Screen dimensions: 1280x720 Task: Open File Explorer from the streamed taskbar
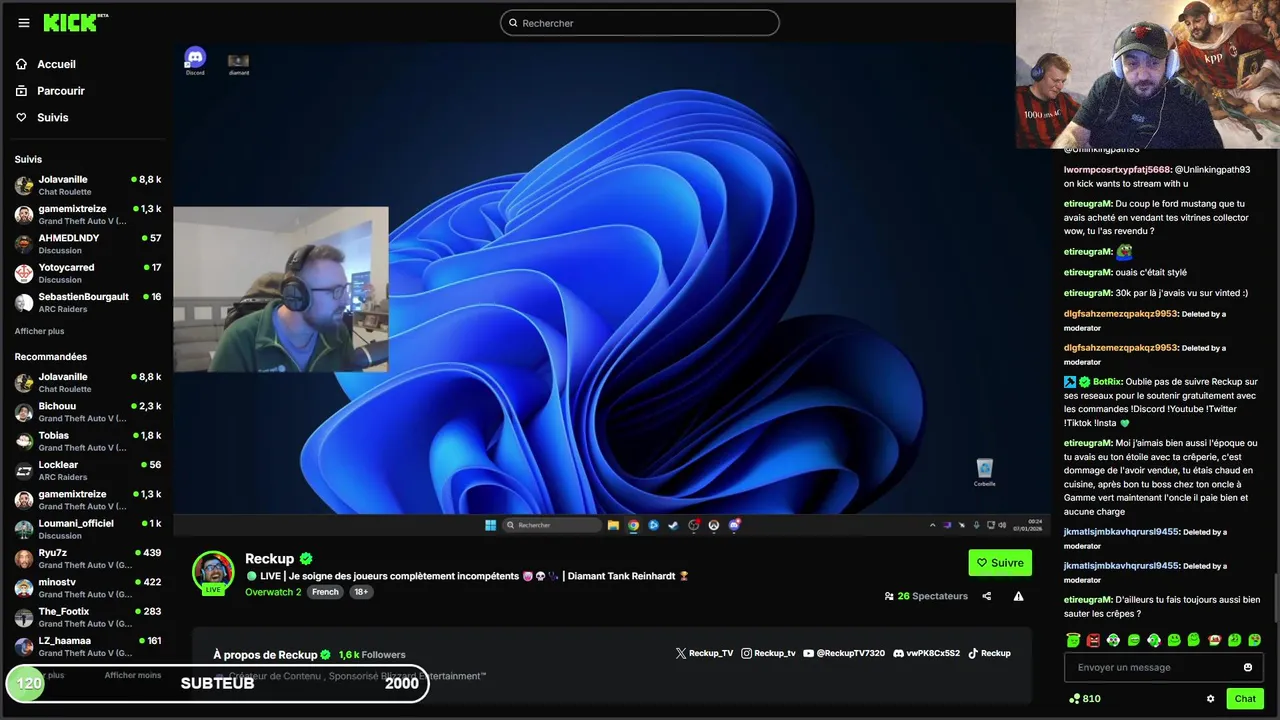tap(613, 525)
